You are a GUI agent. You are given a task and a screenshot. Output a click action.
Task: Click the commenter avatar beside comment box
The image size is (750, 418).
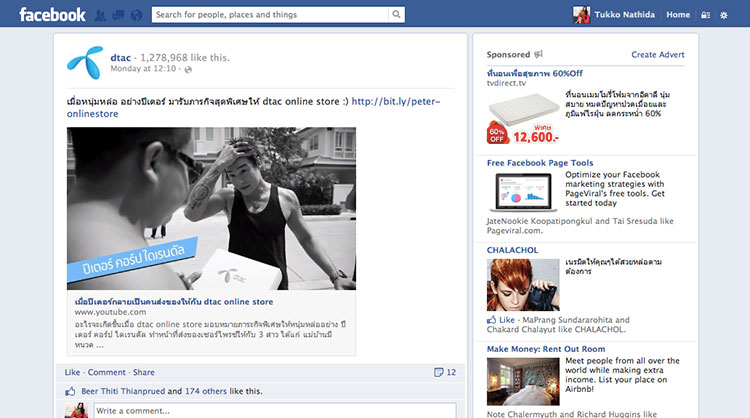click(77, 410)
